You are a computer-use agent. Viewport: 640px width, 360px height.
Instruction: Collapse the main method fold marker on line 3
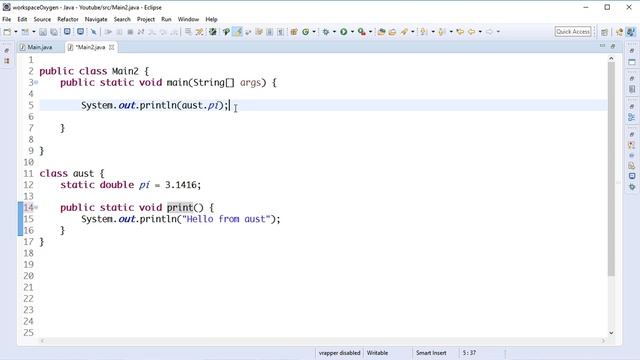tap(36, 83)
